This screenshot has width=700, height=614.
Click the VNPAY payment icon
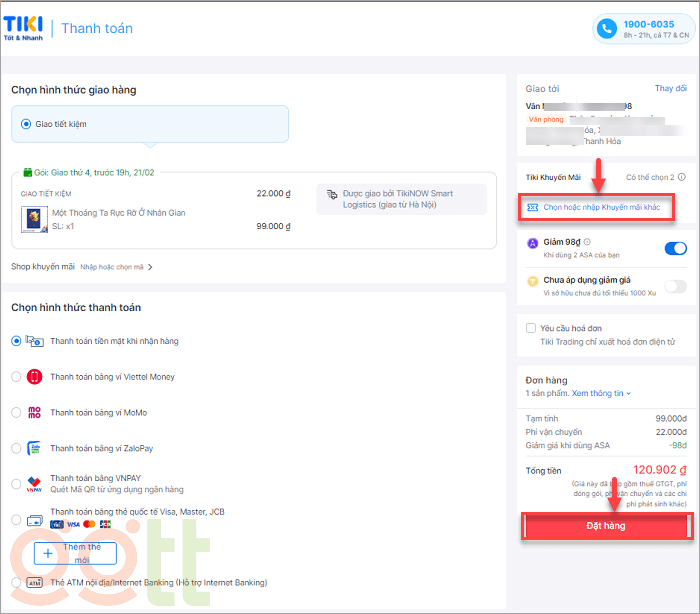pos(34,484)
